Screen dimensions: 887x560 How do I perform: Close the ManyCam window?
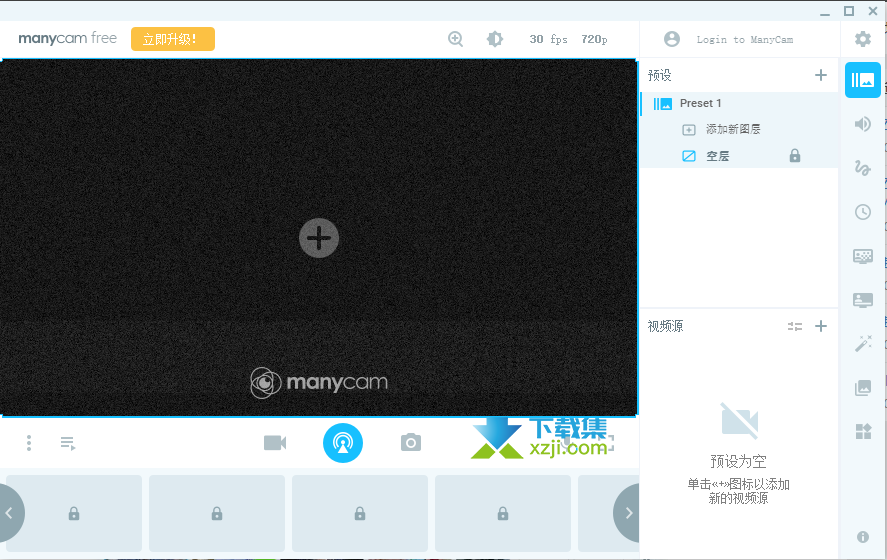click(x=873, y=11)
